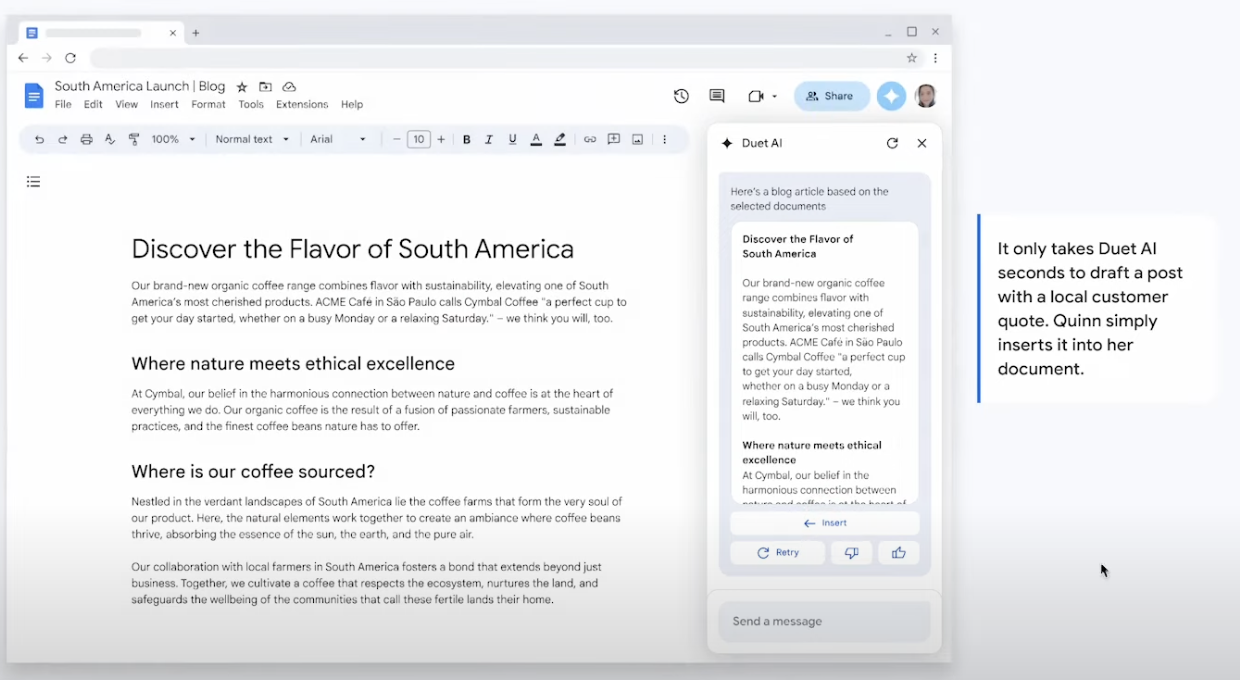This screenshot has height=680, width=1240.
Task: Click the move to folder icon
Action: (265, 87)
